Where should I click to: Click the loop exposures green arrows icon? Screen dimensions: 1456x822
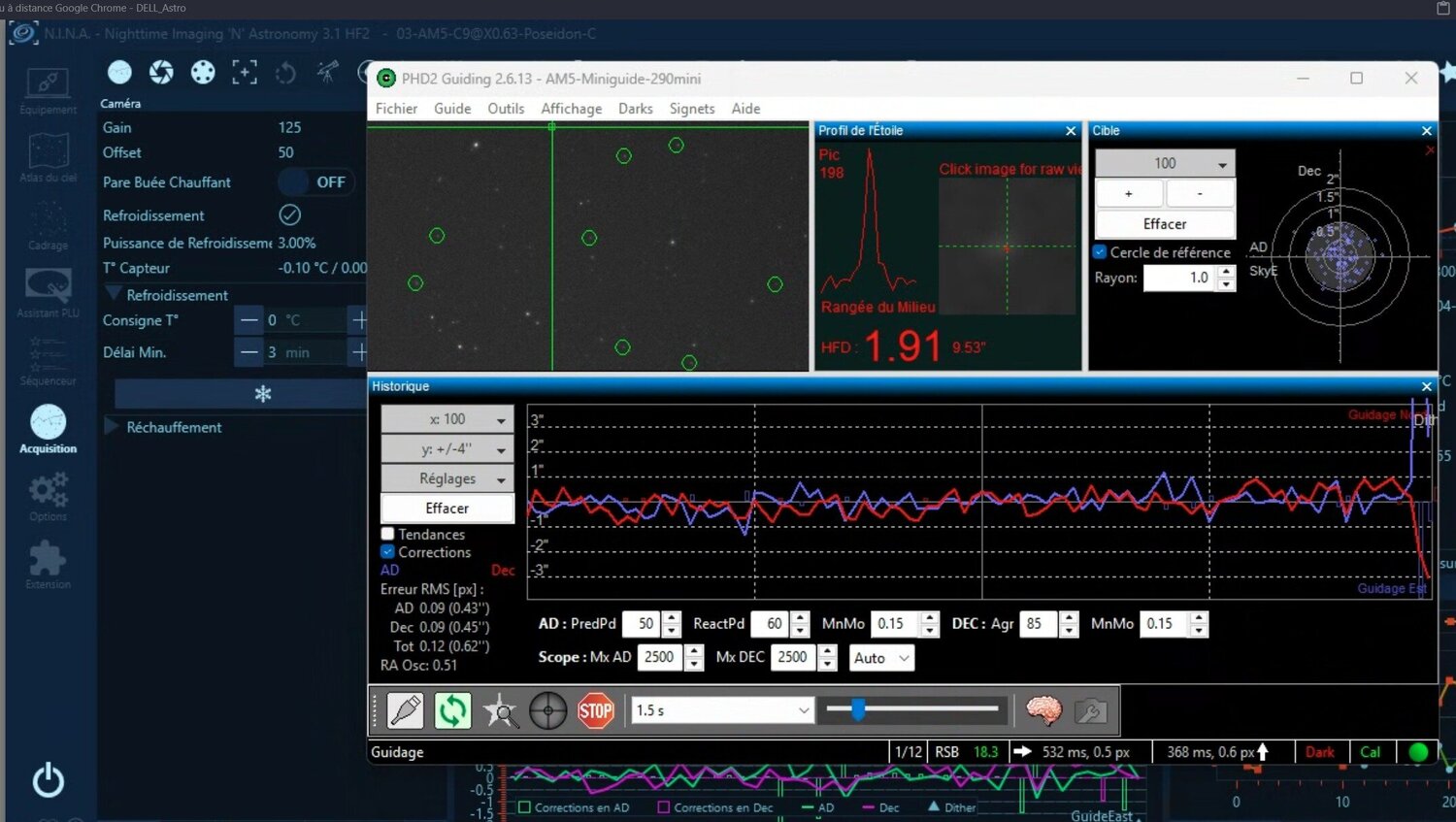click(x=452, y=710)
